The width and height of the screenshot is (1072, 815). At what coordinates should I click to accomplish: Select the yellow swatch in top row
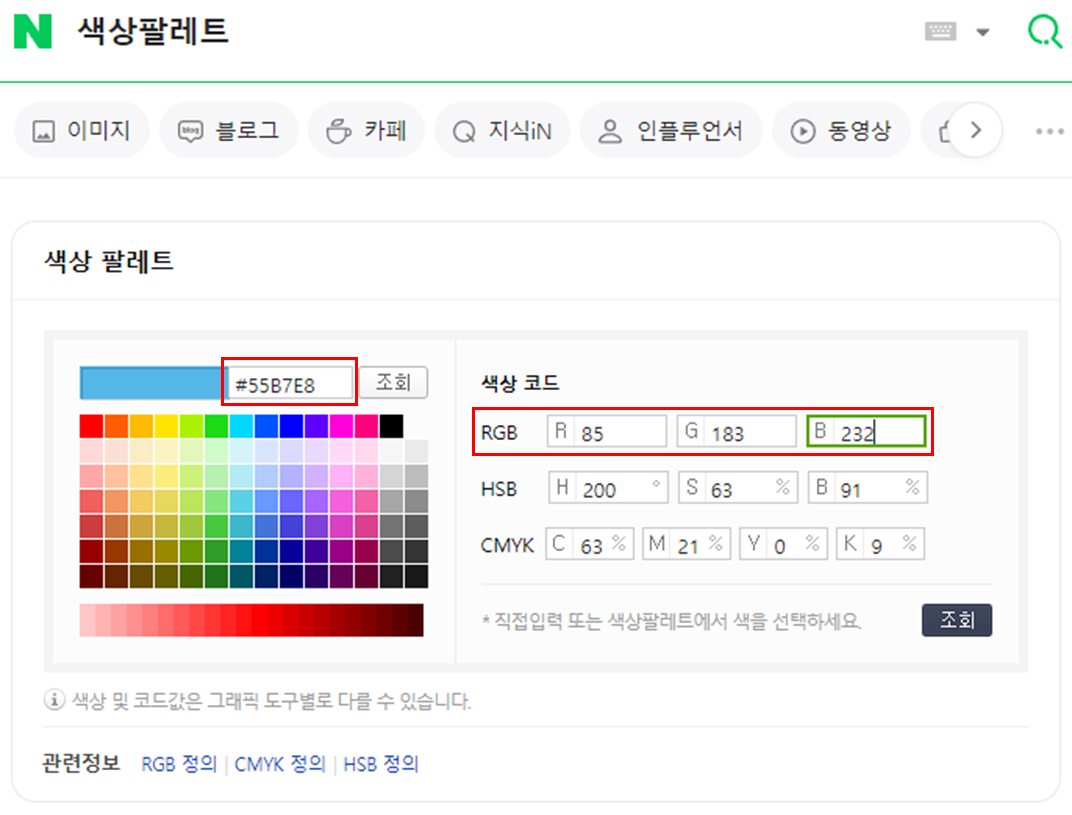(166, 426)
